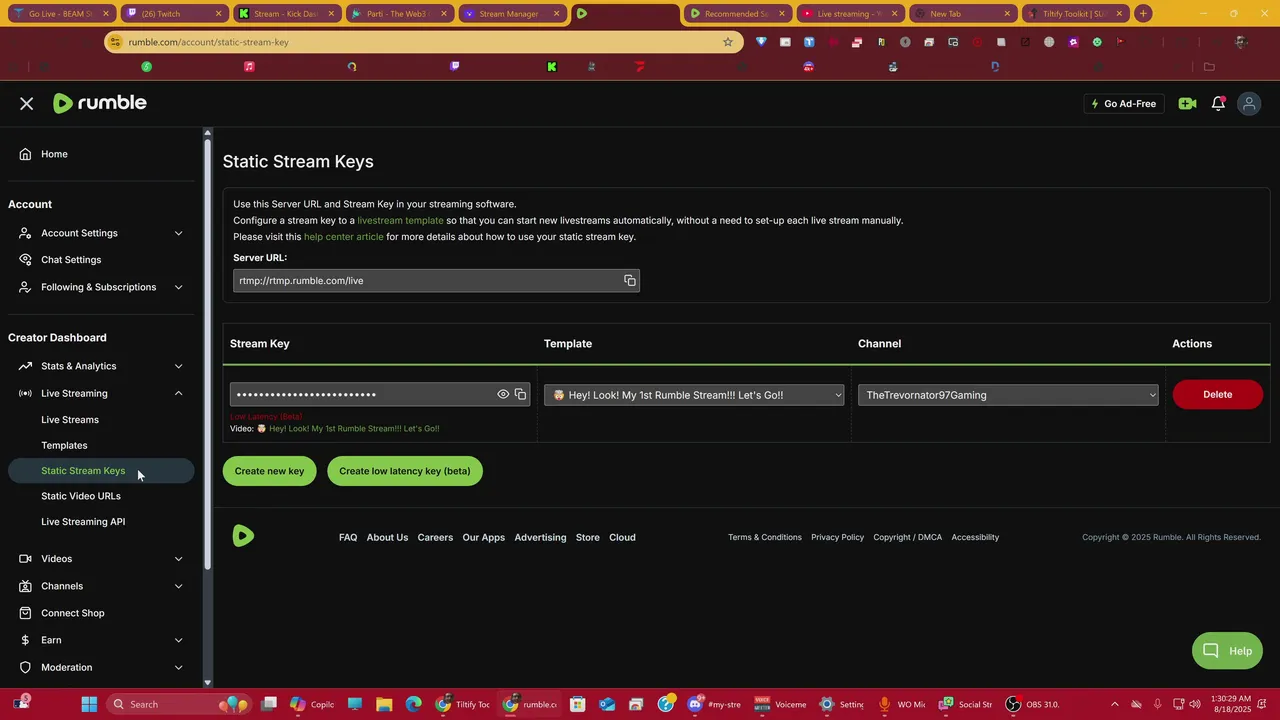Switch to the Go Live - BEAM tab
The width and height of the screenshot is (1280, 720).
(x=60, y=14)
